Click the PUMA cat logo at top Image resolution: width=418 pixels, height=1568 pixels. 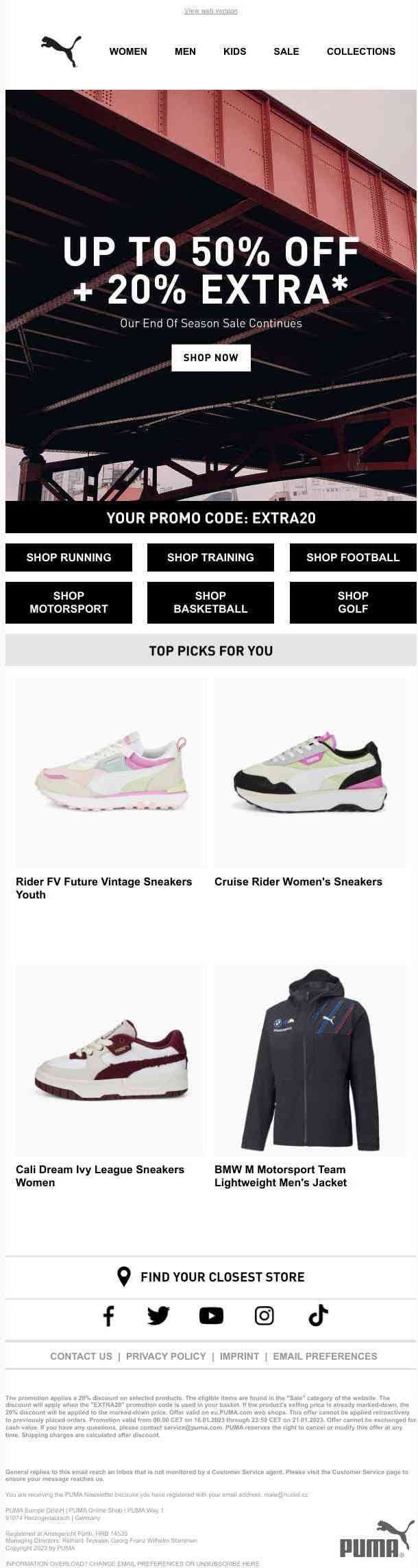tap(61, 51)
